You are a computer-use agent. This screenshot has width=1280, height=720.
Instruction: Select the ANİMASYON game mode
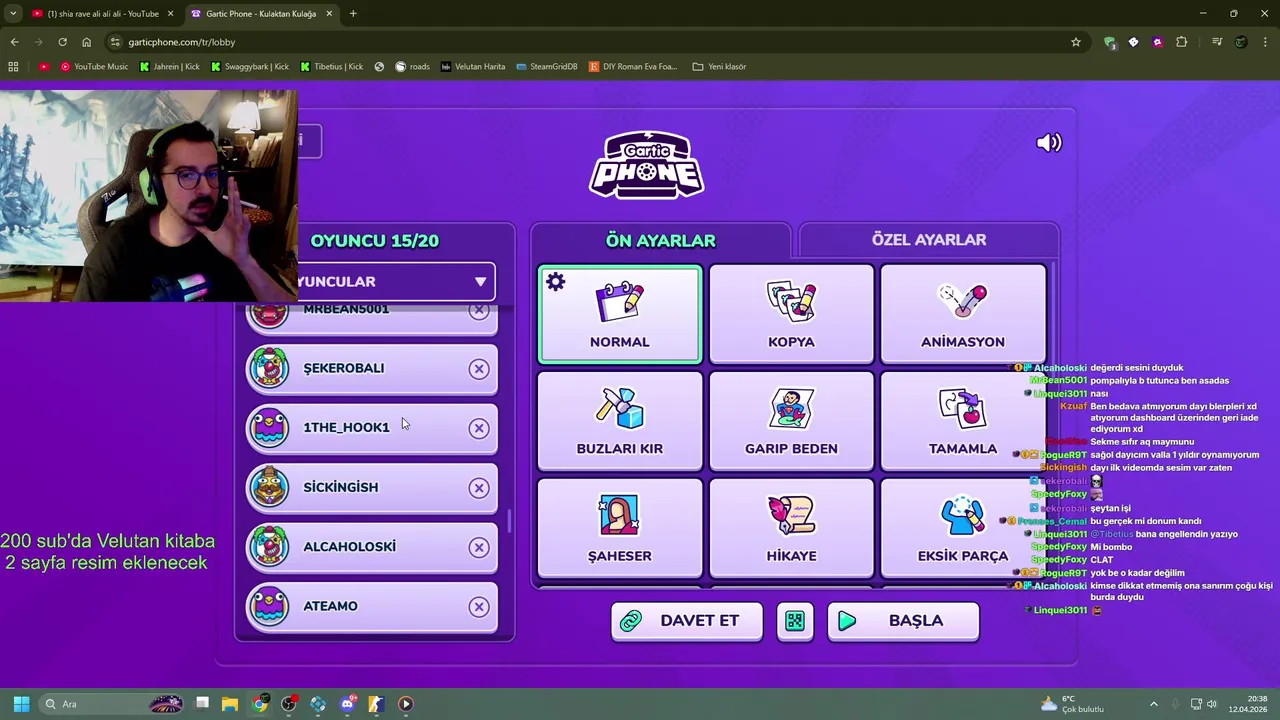(962, 314)
